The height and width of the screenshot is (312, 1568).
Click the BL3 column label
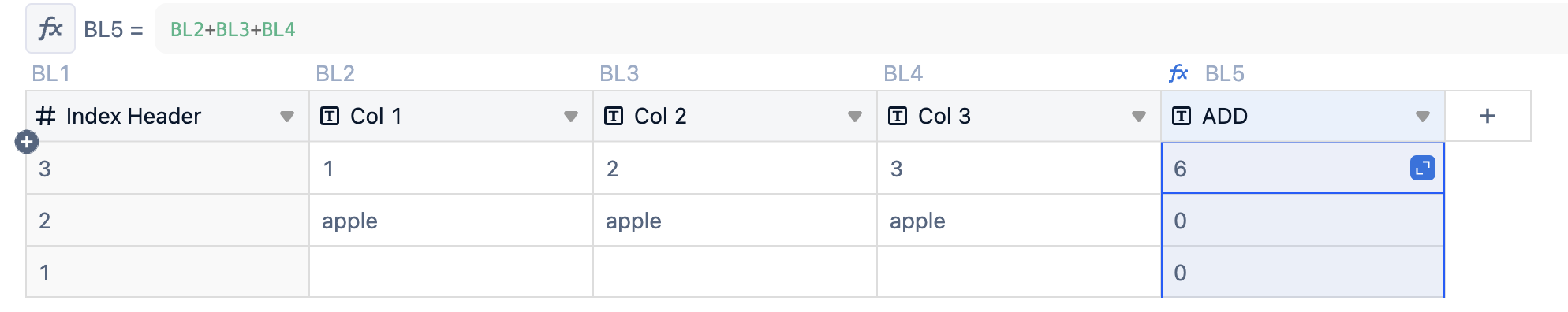coord(619,73)
